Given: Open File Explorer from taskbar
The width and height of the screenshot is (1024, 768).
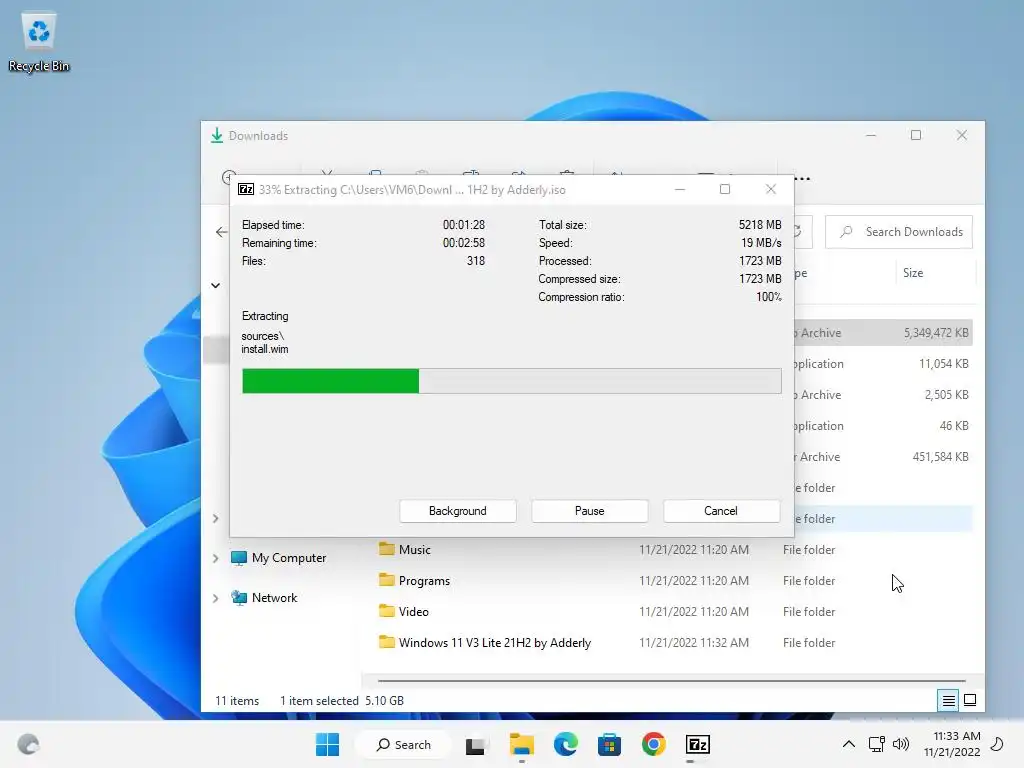Looking at the screenshot, I should click(x=521, y=744).
